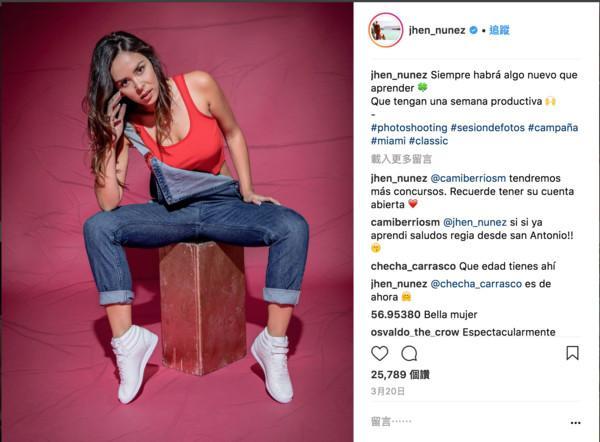Open the three-dot more options menu
Screen dimensions: 600x442
pos(576,422)
